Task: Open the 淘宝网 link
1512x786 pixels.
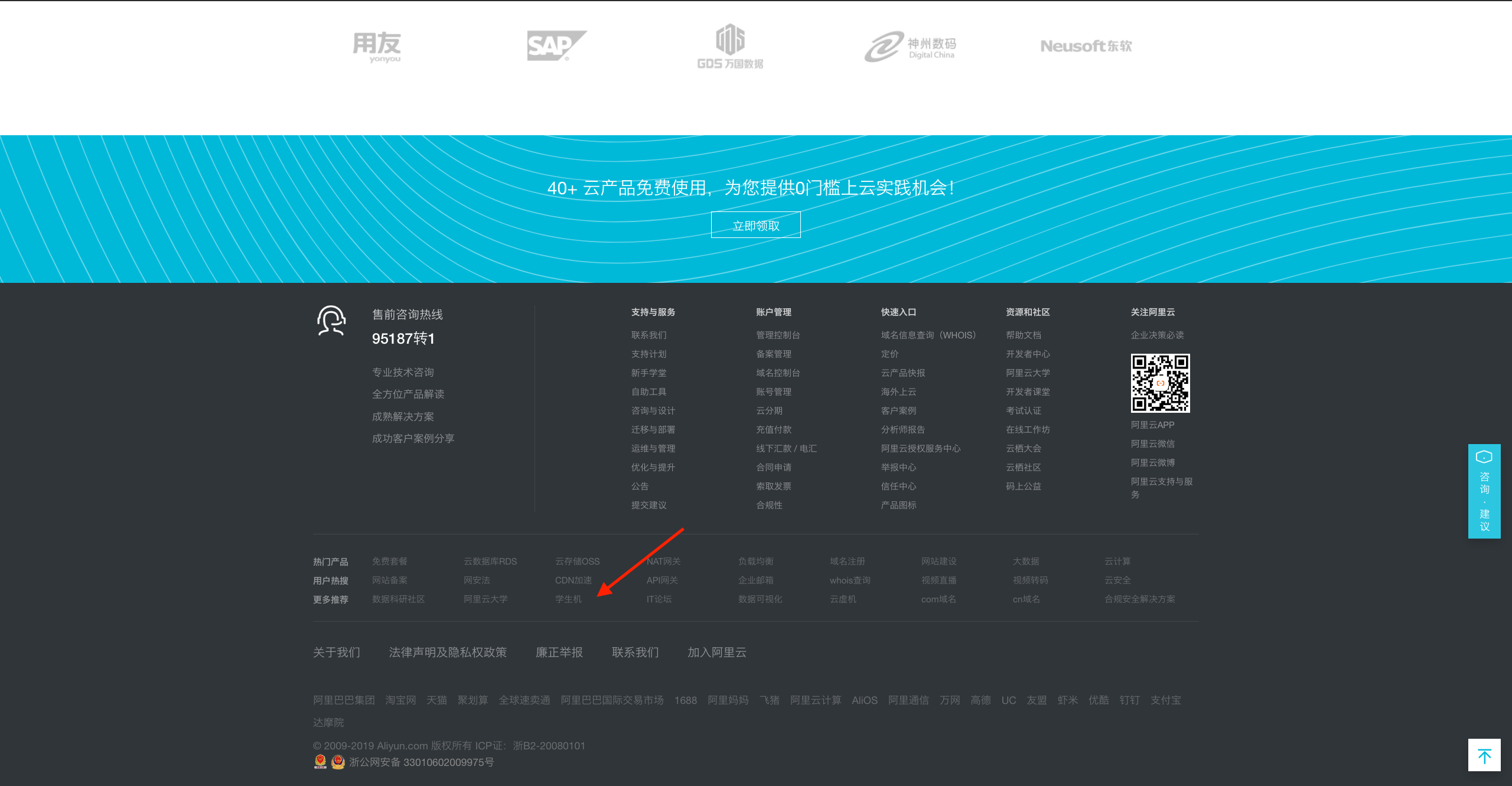Action: 400,700
